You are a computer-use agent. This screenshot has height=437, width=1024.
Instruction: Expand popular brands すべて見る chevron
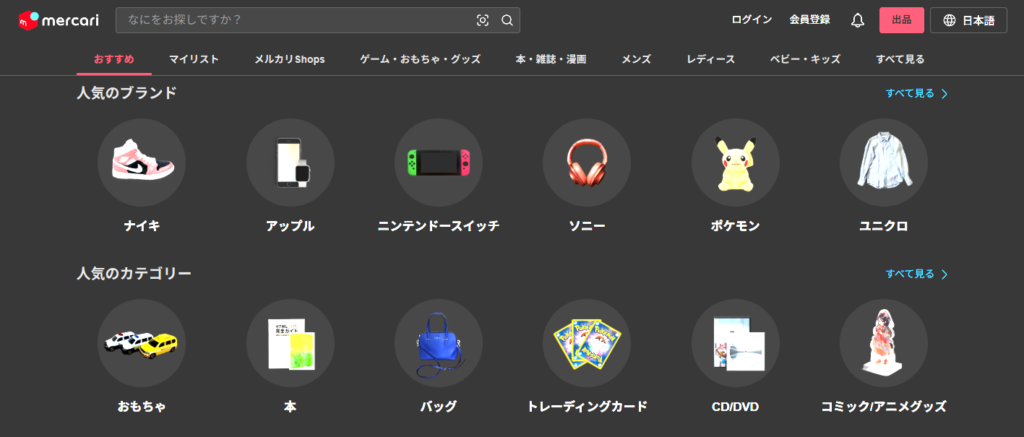point(944,93)
